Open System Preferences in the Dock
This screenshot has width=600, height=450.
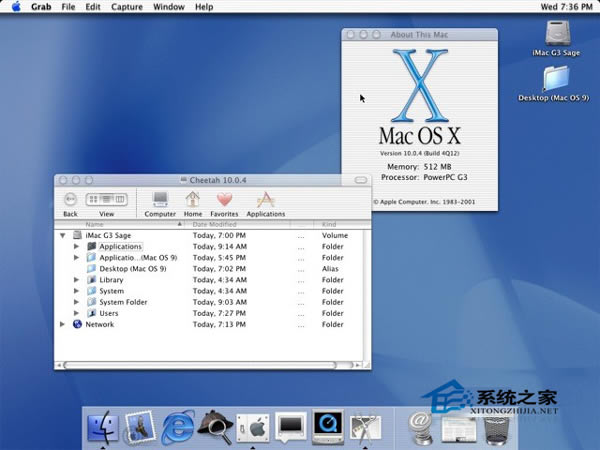pos(253,428)
